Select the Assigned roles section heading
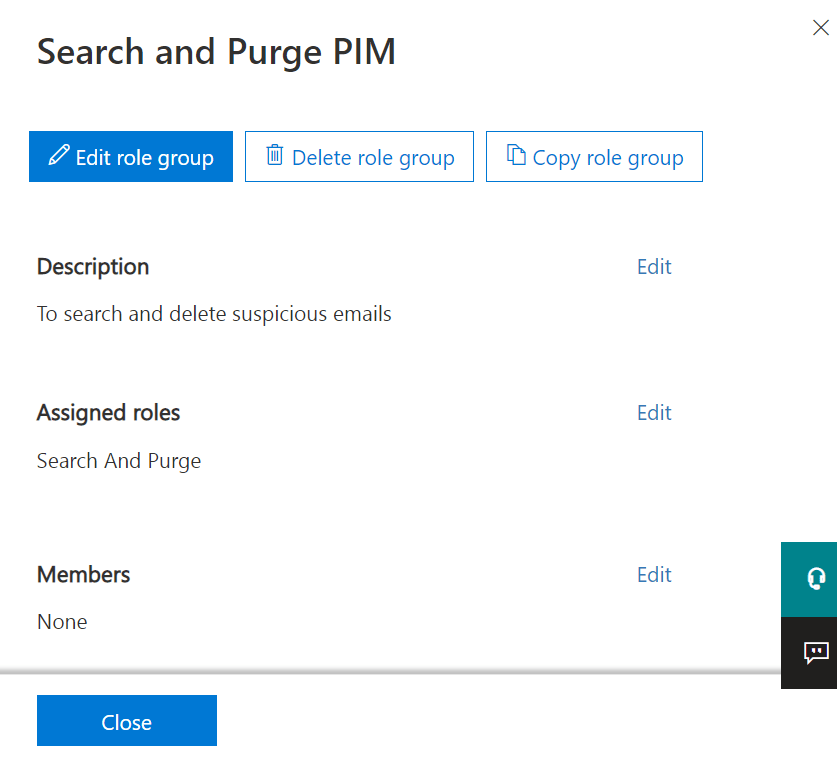 [108, 413]
